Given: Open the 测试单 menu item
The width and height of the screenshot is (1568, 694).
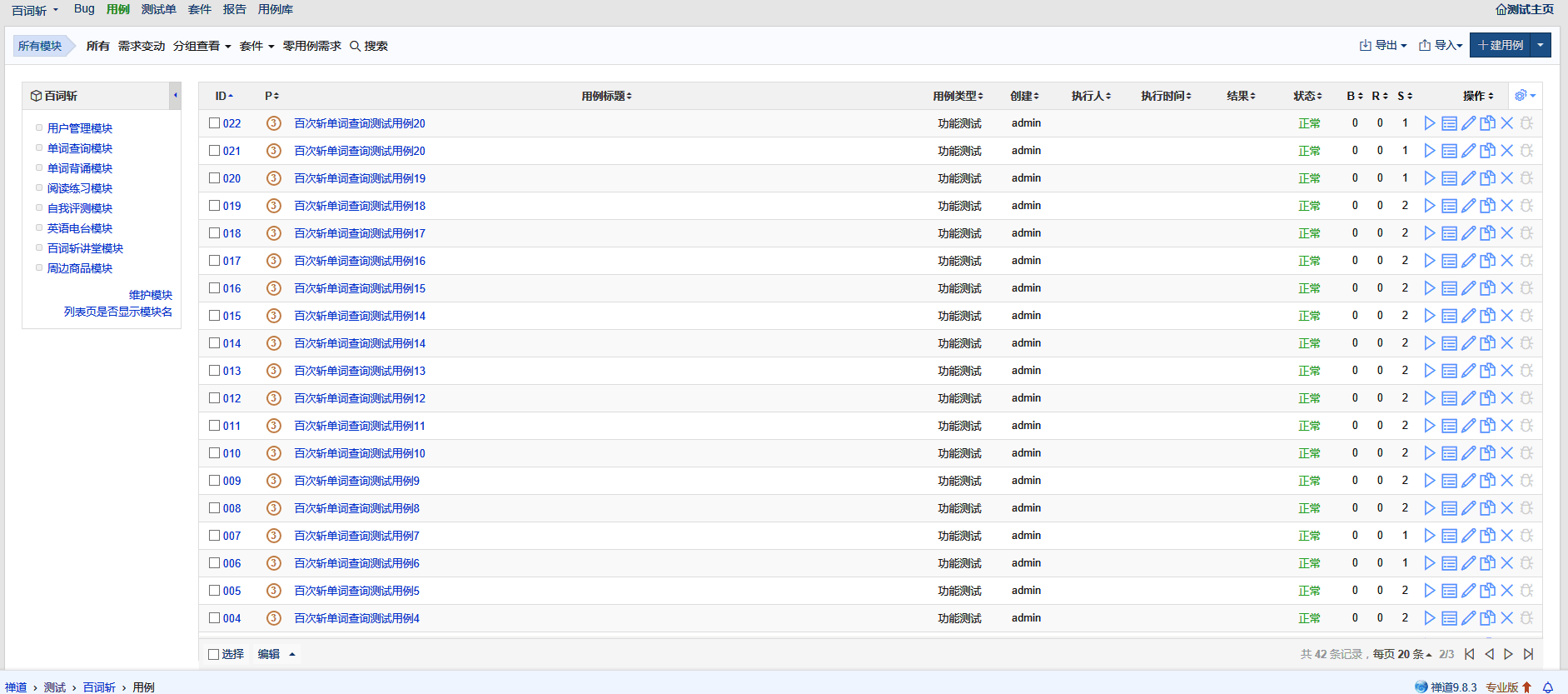Looking at the screenshot, I should coord(158,9).
